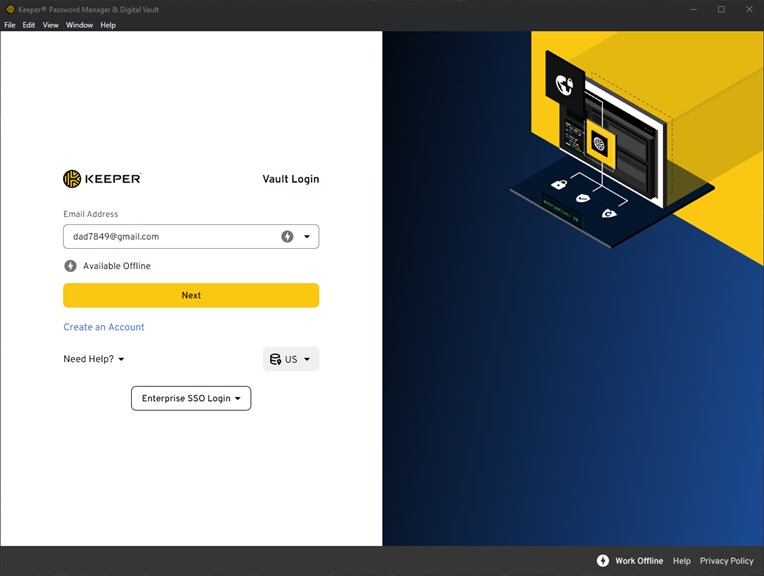The width and height of the screenshot is (764, 576).
Task: Click the Keeper logo on login form
Action: tap(102, 179)
